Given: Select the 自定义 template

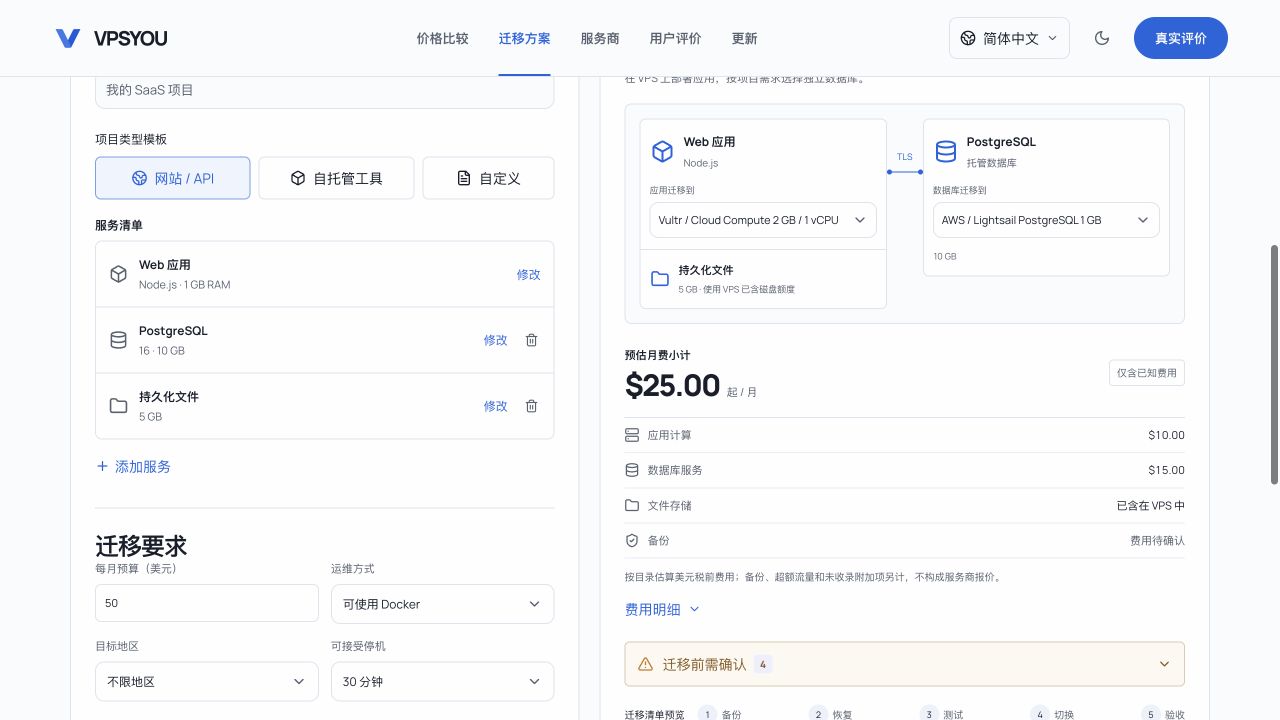Looking at the screenshot, I should click(x=488, y=178).
